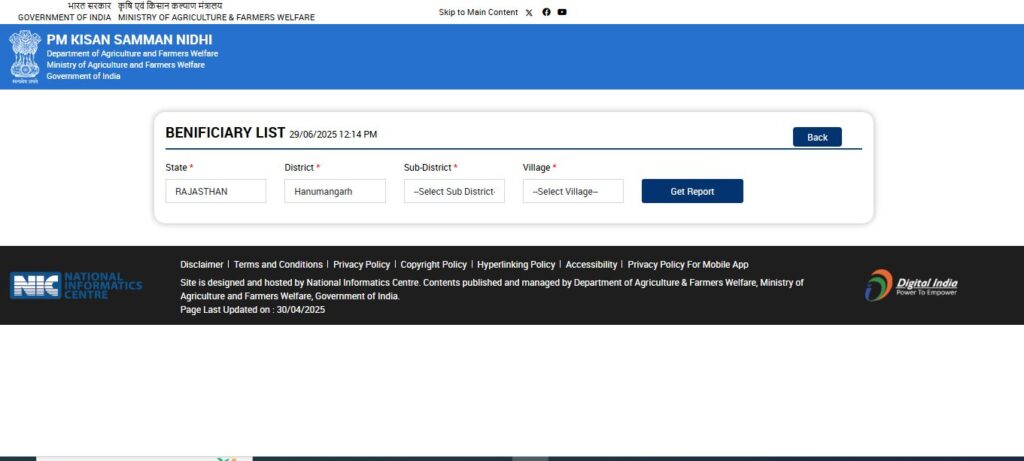The image size is (1024, 461).
Task: Open the District dropdown showing Hanumangarh
Action: 334,191
